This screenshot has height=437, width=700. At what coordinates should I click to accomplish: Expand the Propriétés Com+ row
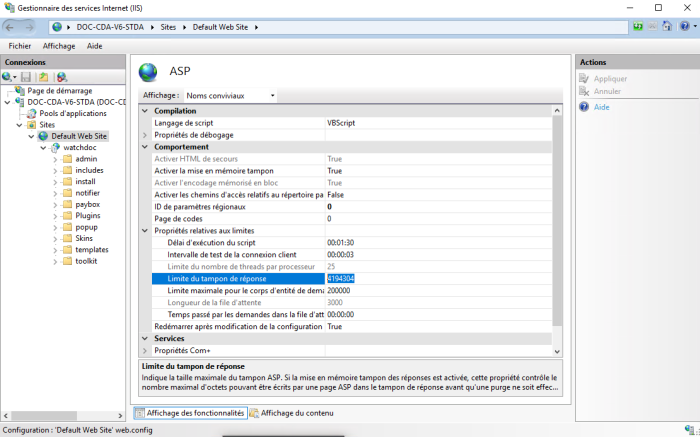[x=145, y=351]
